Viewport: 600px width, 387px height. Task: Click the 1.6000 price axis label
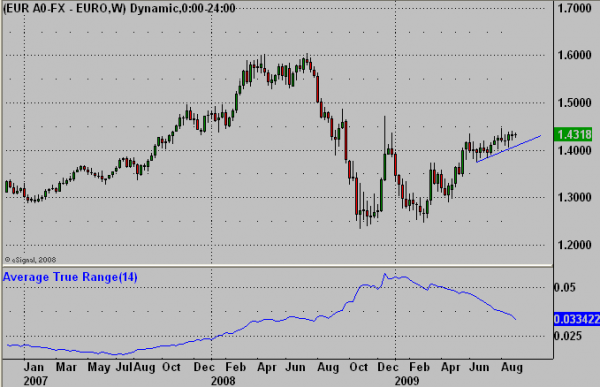click(x=574, y=55)
